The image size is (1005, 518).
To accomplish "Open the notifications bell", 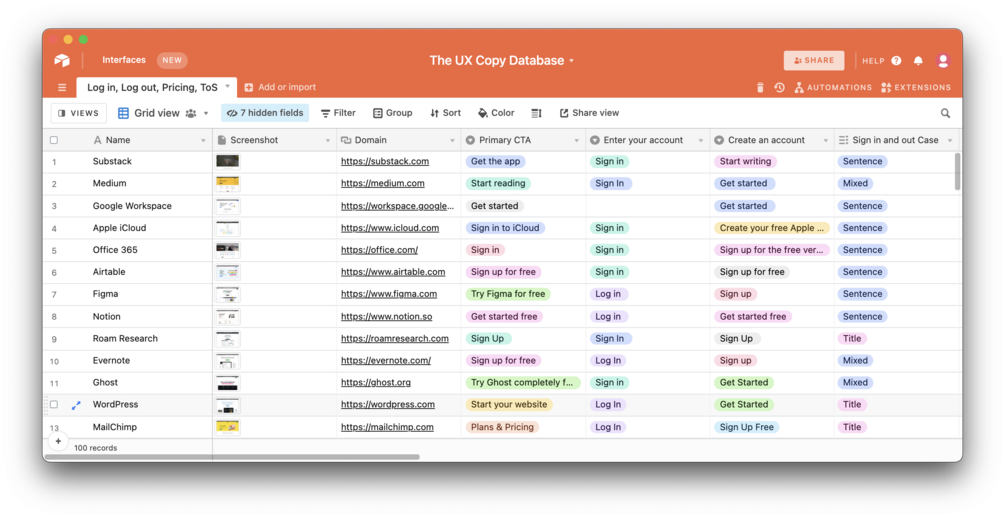I will coord(918,60).
